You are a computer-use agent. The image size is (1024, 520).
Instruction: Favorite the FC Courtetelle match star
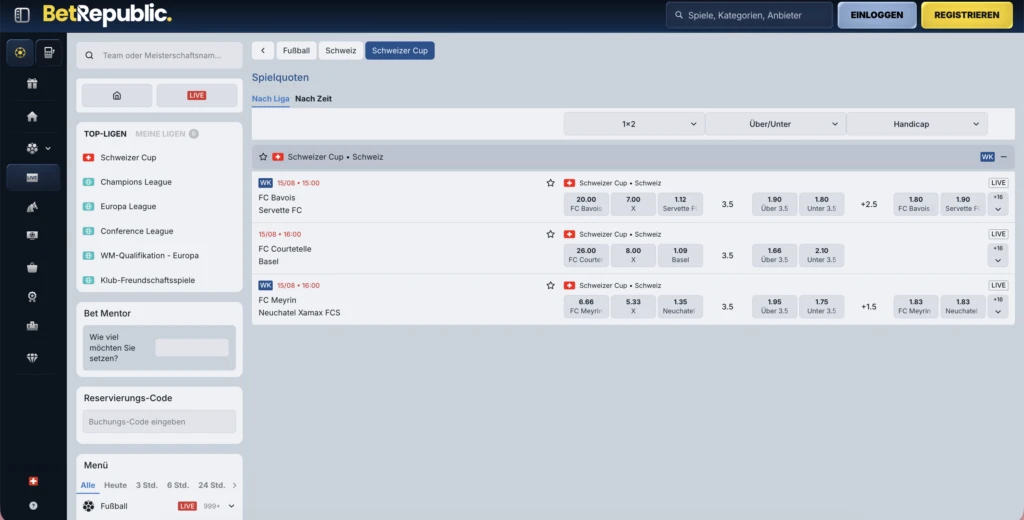(x=551, y=234)
